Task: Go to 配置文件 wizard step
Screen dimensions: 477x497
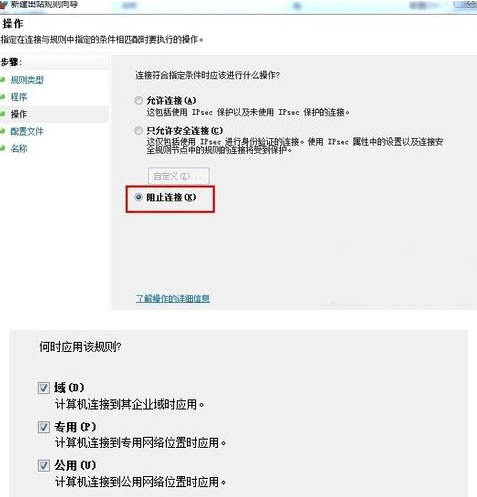Action: [27, 131]
